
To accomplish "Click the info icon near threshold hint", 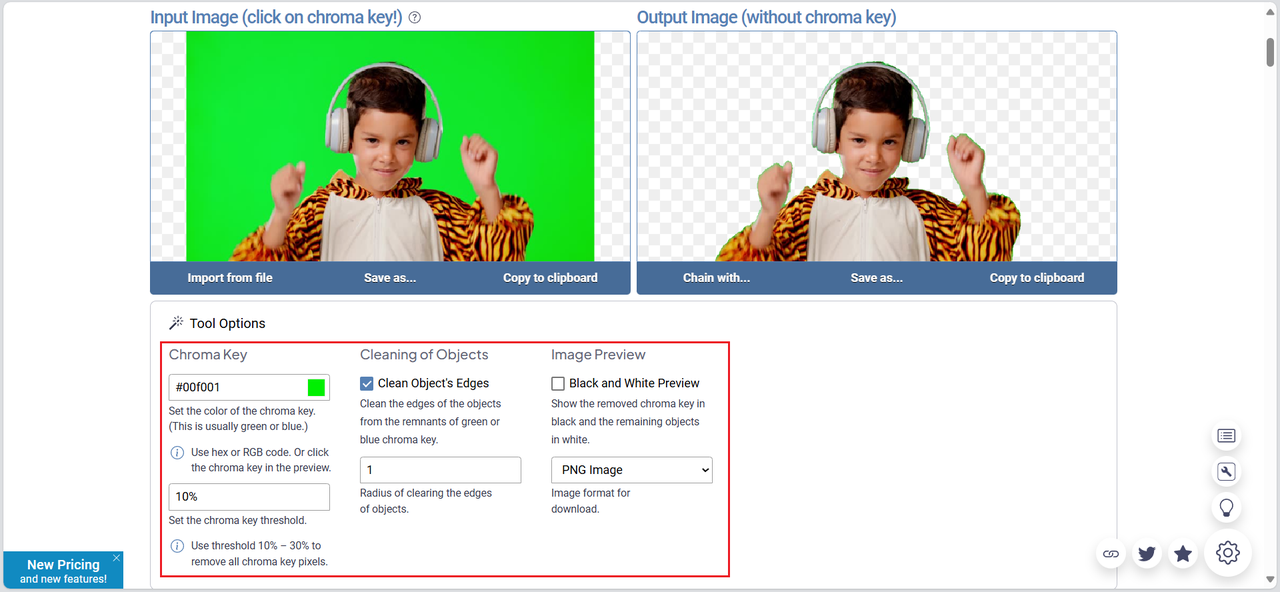I will pyautogui.click(x=177, y=546).
